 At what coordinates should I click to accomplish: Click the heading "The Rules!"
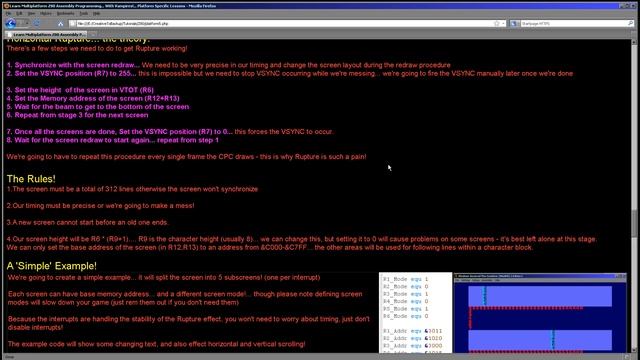(x=31, y=179)
